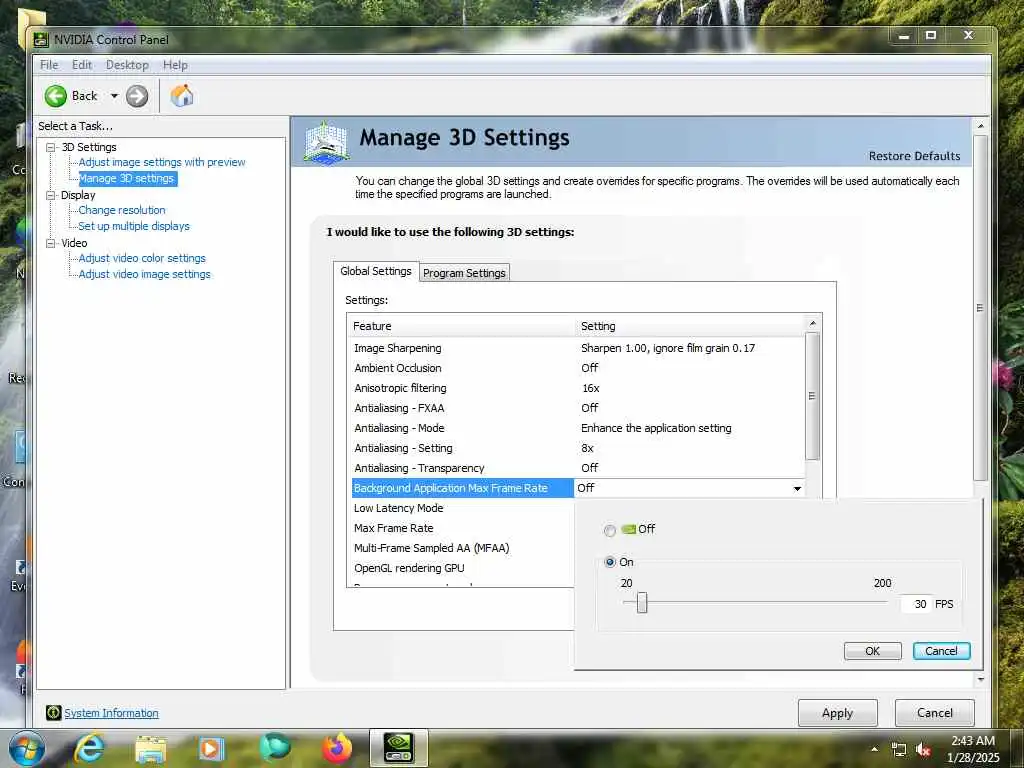This screenshot has width=1024, height=768.
Task: Go to the Home icon in toolbar
Action: coord(182,95)
